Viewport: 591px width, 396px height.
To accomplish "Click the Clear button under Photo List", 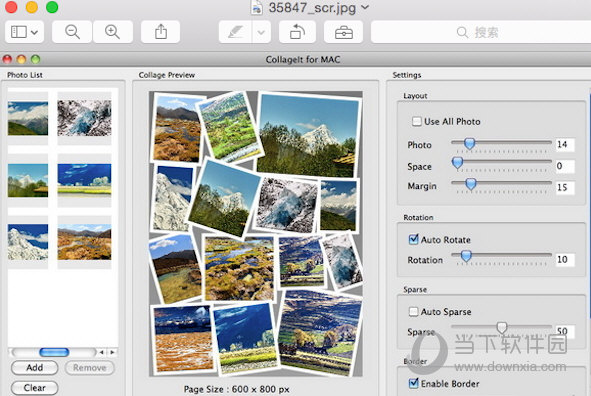I will click(35, 388).
